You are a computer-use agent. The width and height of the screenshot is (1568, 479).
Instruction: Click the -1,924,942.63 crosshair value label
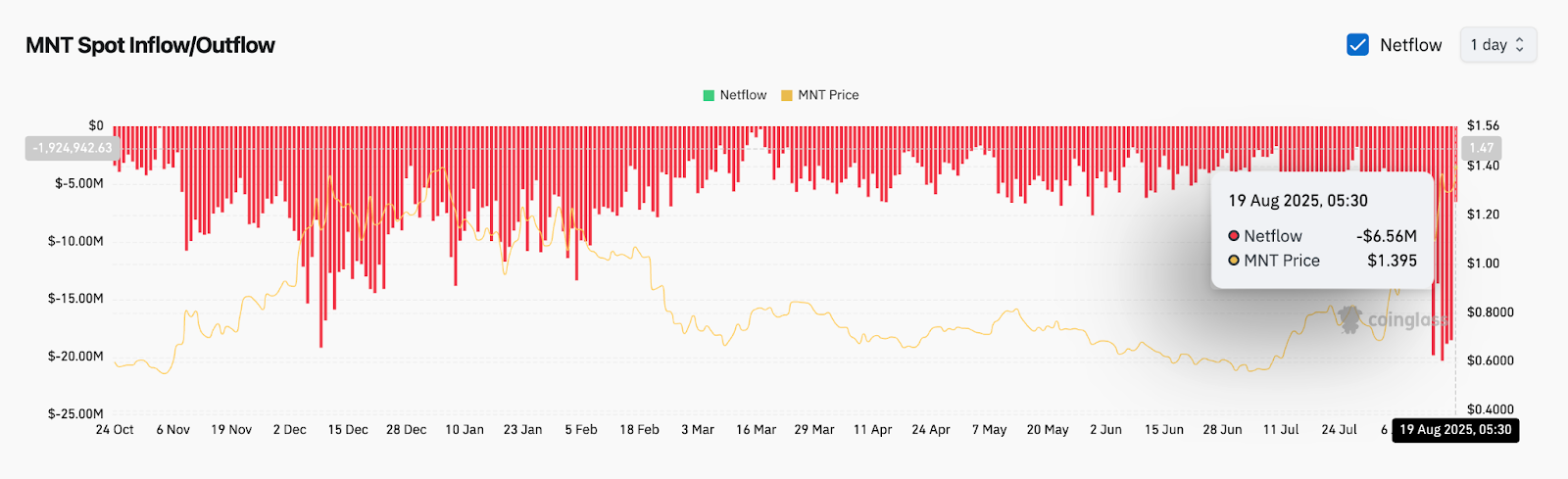click(73, 148)
